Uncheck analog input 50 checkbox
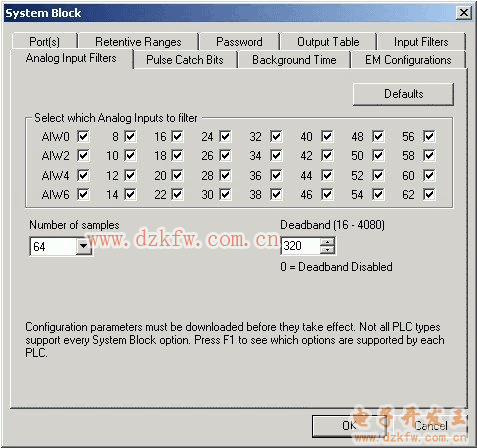Image resolution: width=477 pixels, height=448 pixels. (378, 155)
